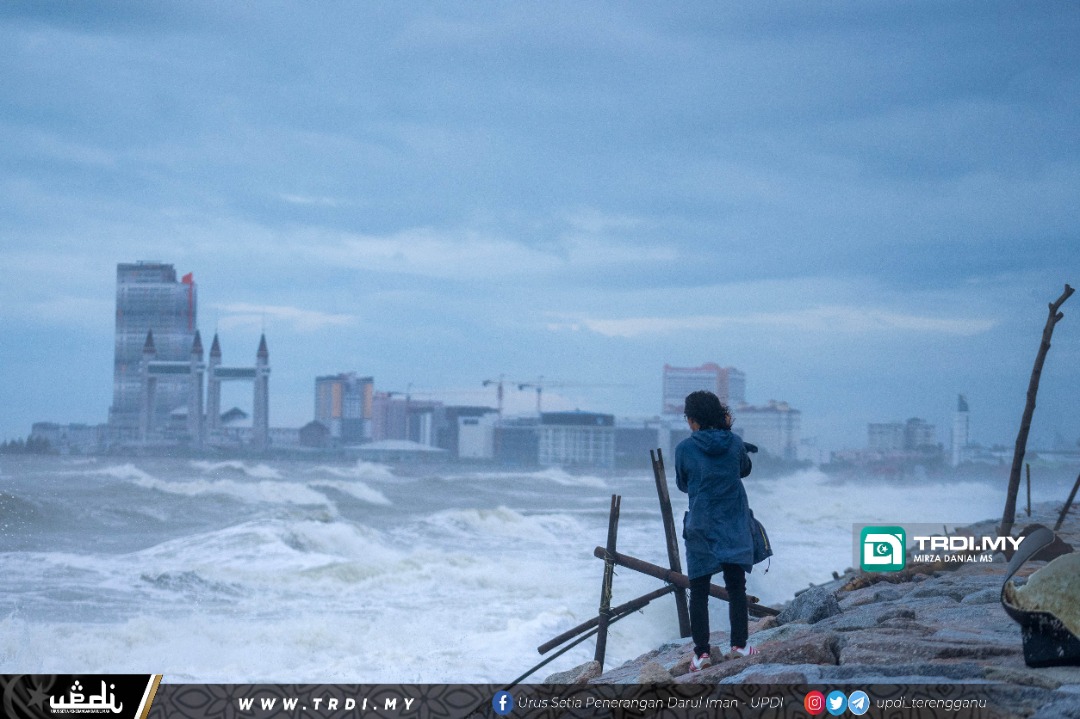Click the updi_terengganu social handle

[x=930, y=703]
